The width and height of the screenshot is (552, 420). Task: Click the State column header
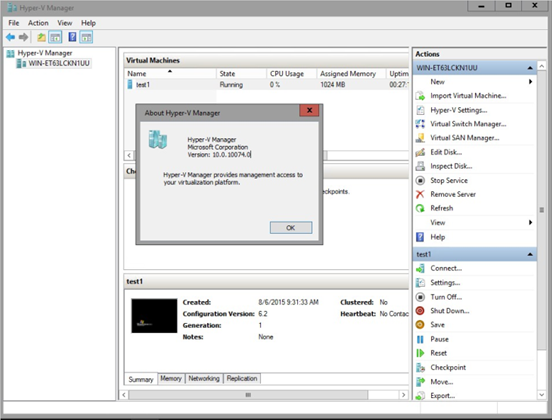pyautogui.click(x=242, y=74)
